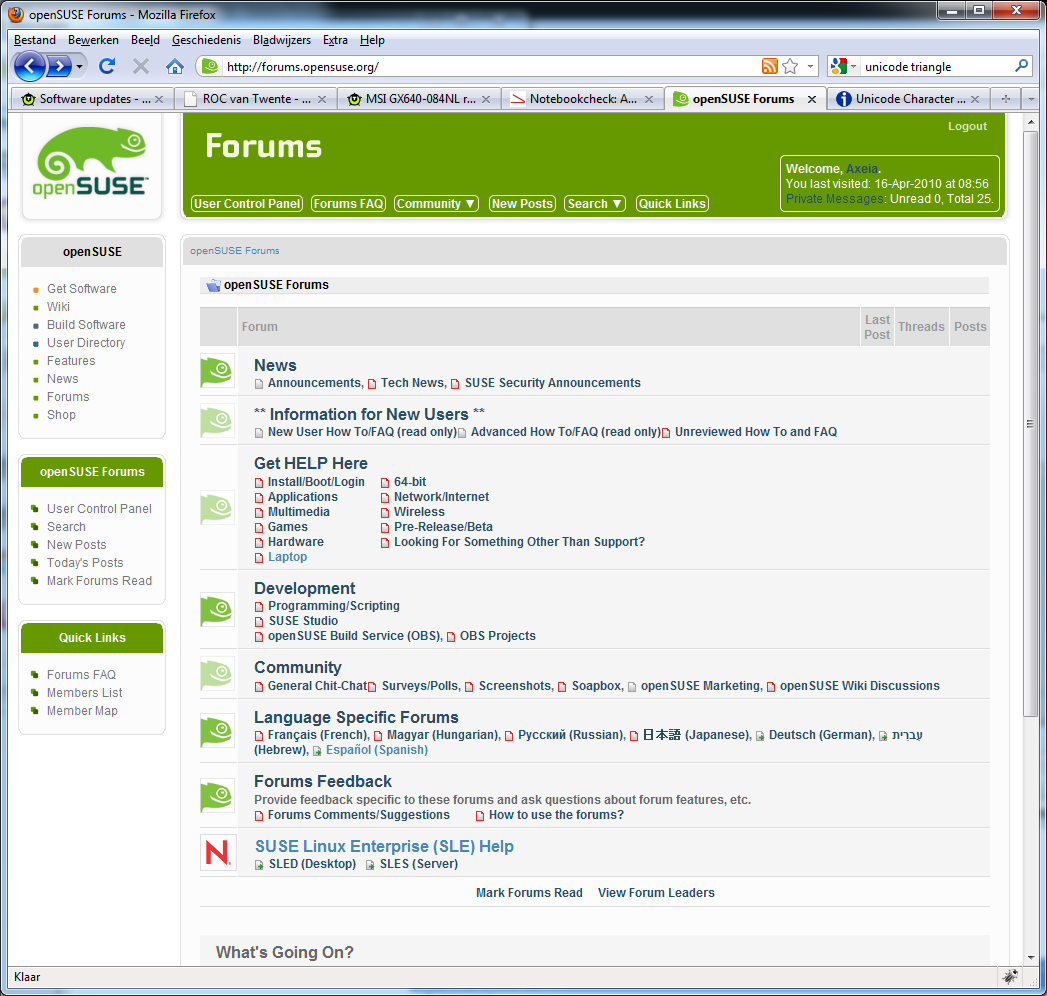Click the folder icon beside openSUSE Forums heading

(x=213, y=286)
